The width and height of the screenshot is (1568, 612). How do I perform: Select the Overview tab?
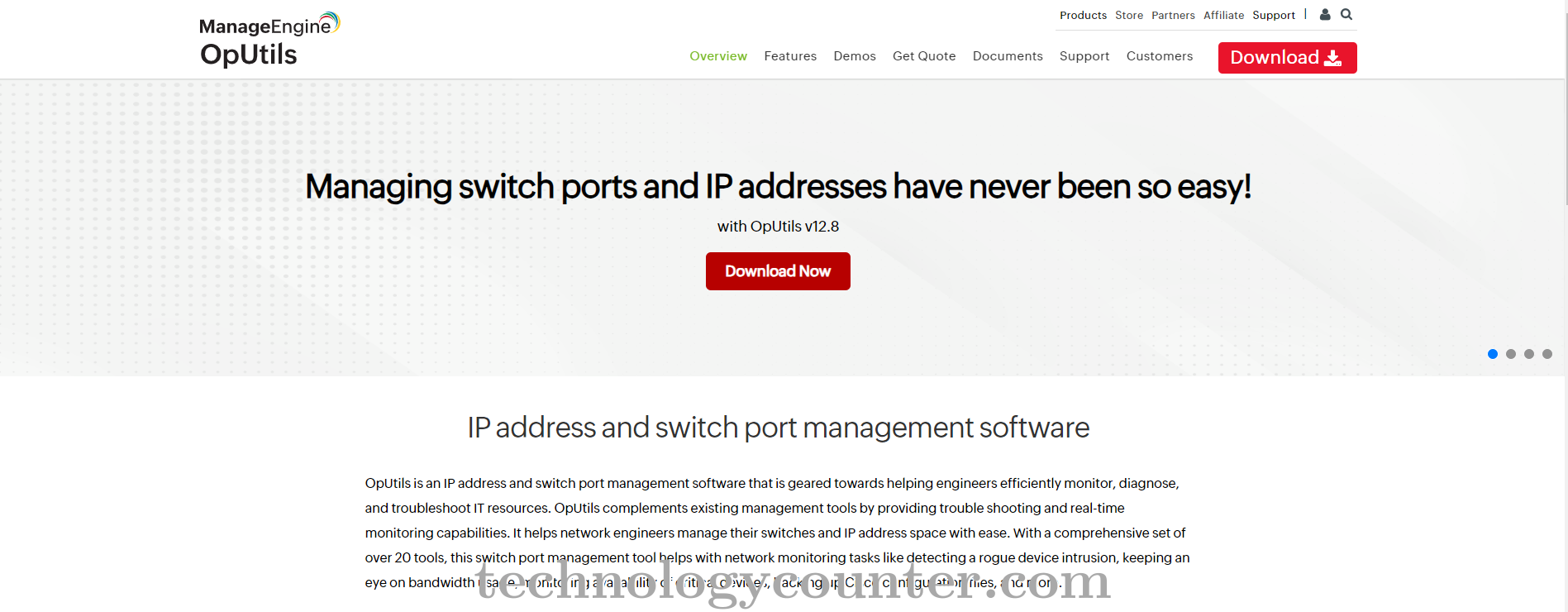click(718, 56)
